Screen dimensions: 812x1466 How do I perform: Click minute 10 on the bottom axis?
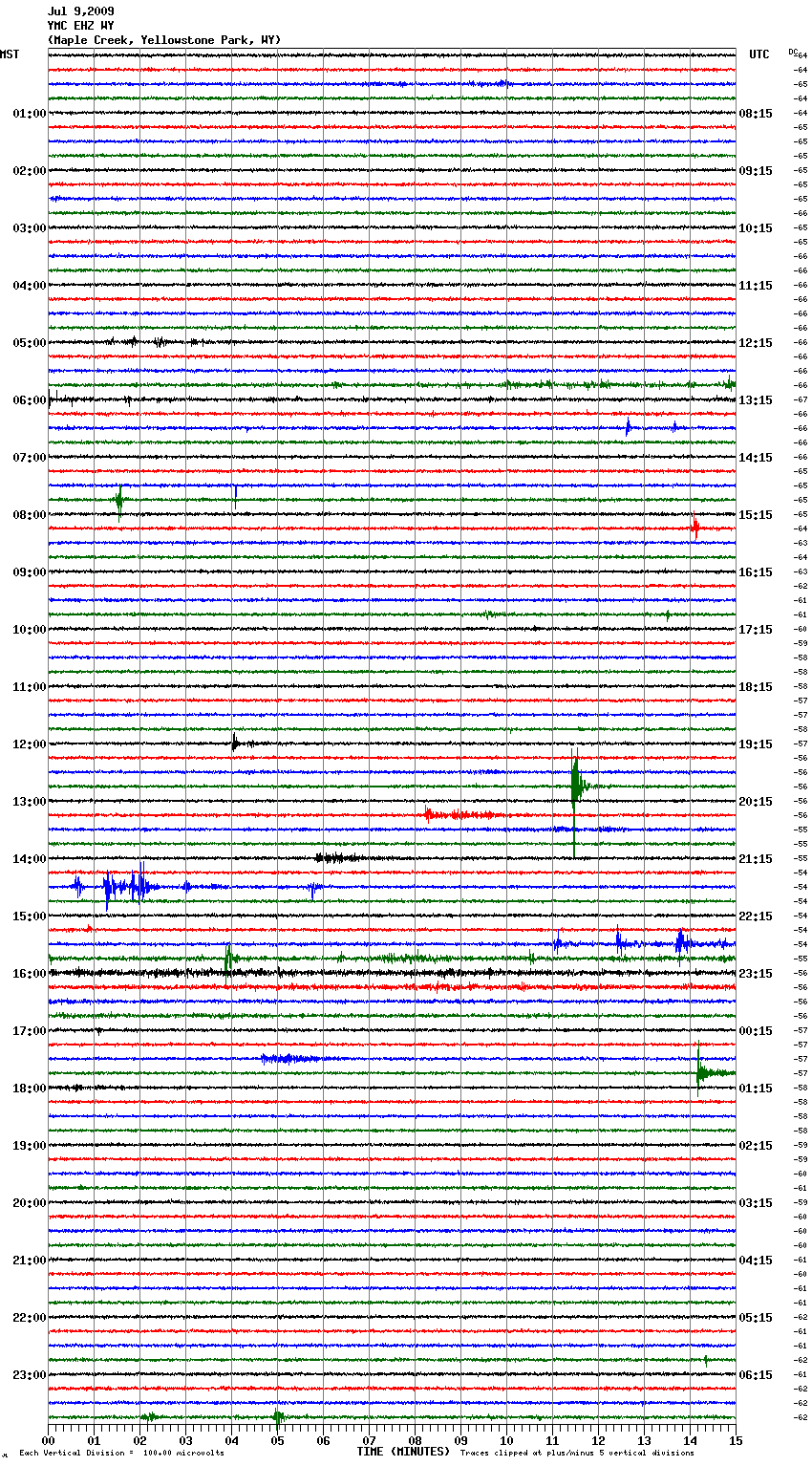[x=506, y=1440]
